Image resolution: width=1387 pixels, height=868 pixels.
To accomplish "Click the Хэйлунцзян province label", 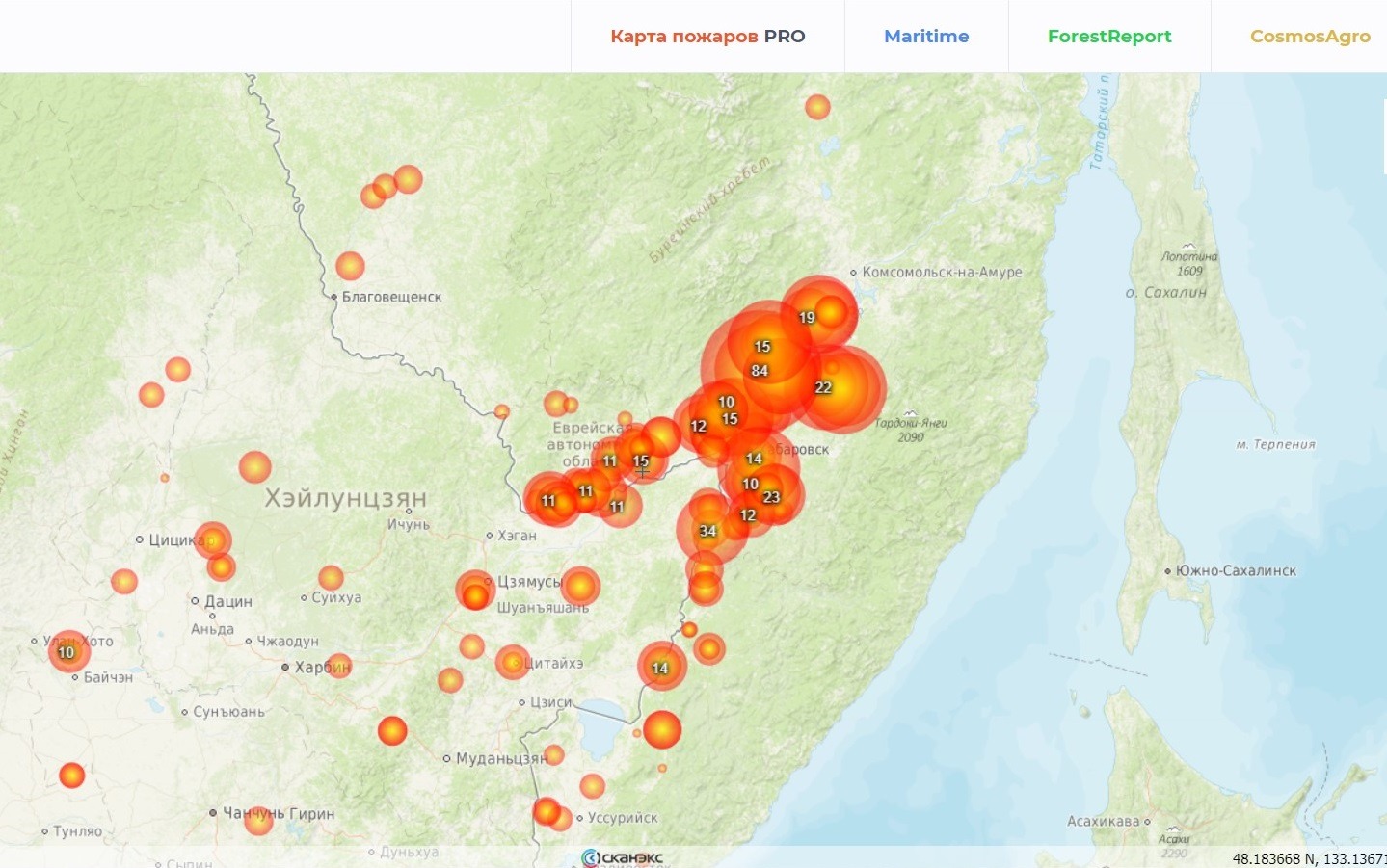I will (345, 498).
